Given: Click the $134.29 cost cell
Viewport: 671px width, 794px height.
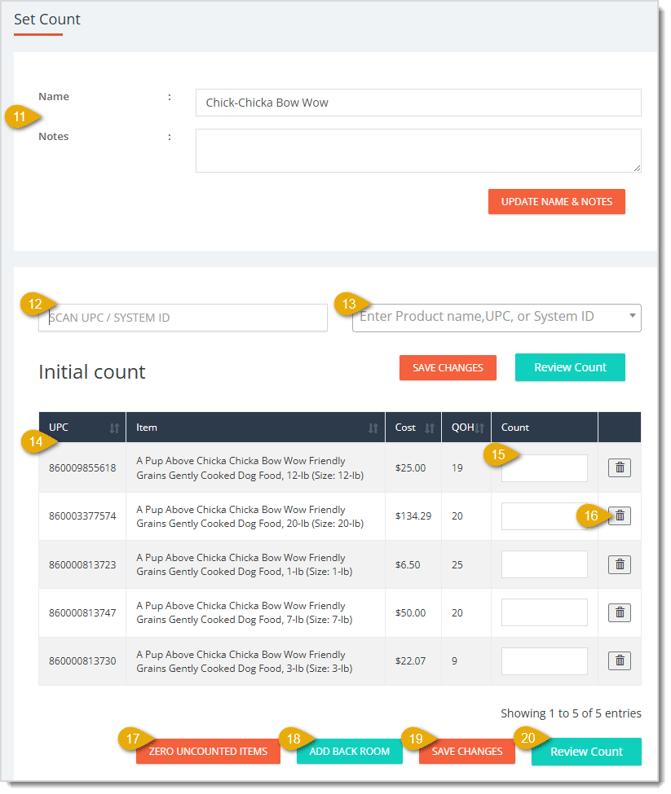Looking at the screenshot, I should [x=413, y=516].
